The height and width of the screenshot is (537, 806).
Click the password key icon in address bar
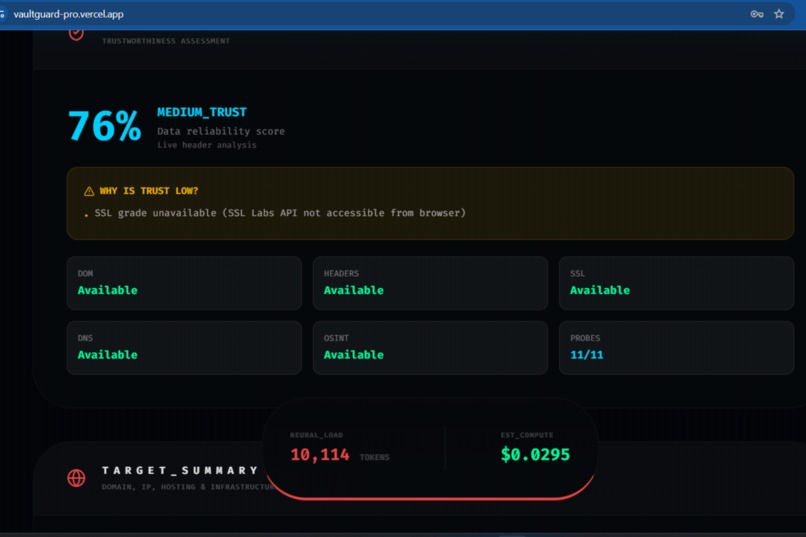[x=756, y=14]
